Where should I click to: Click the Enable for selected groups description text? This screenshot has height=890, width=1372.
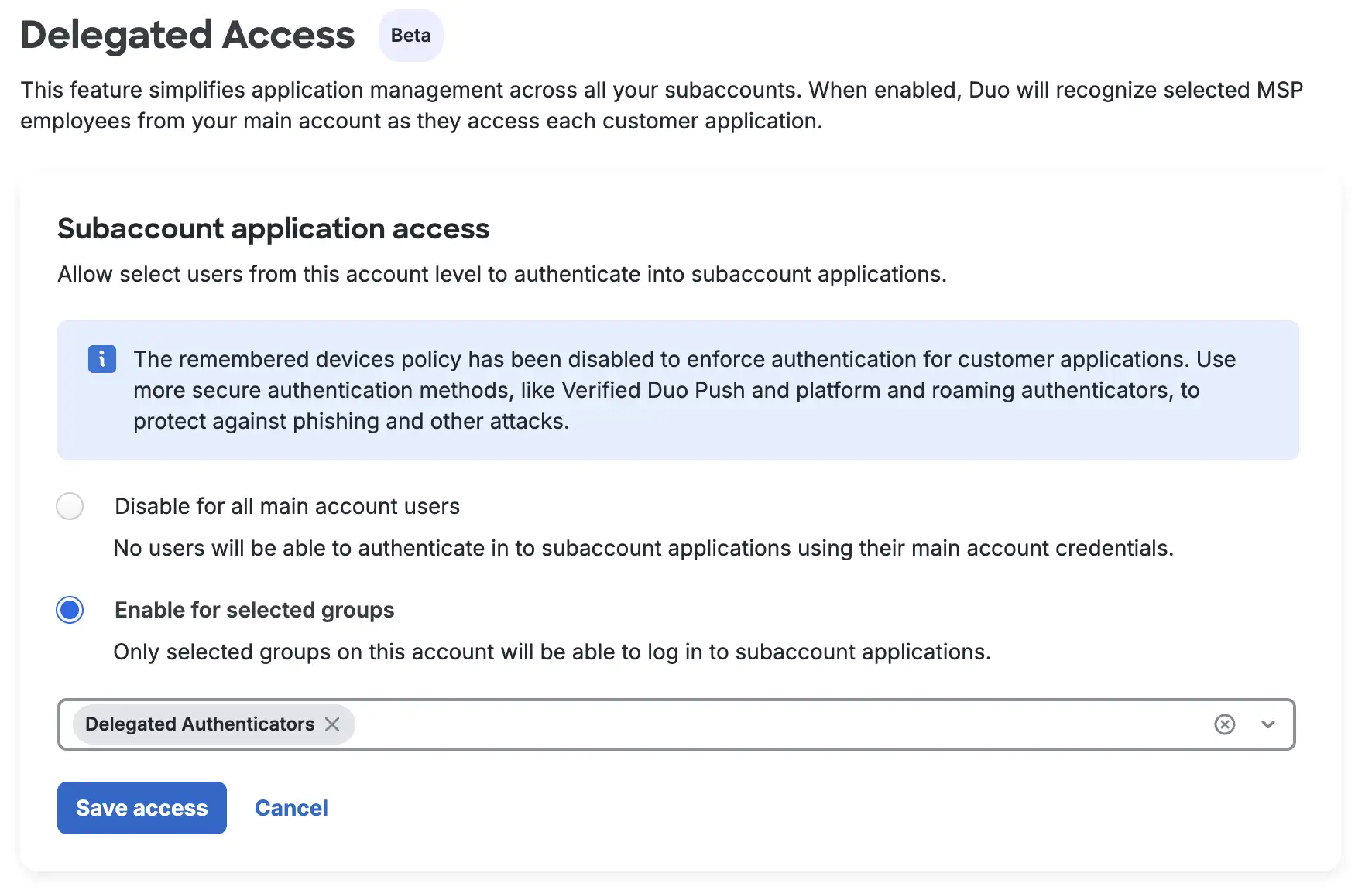(x=552, y=652)
